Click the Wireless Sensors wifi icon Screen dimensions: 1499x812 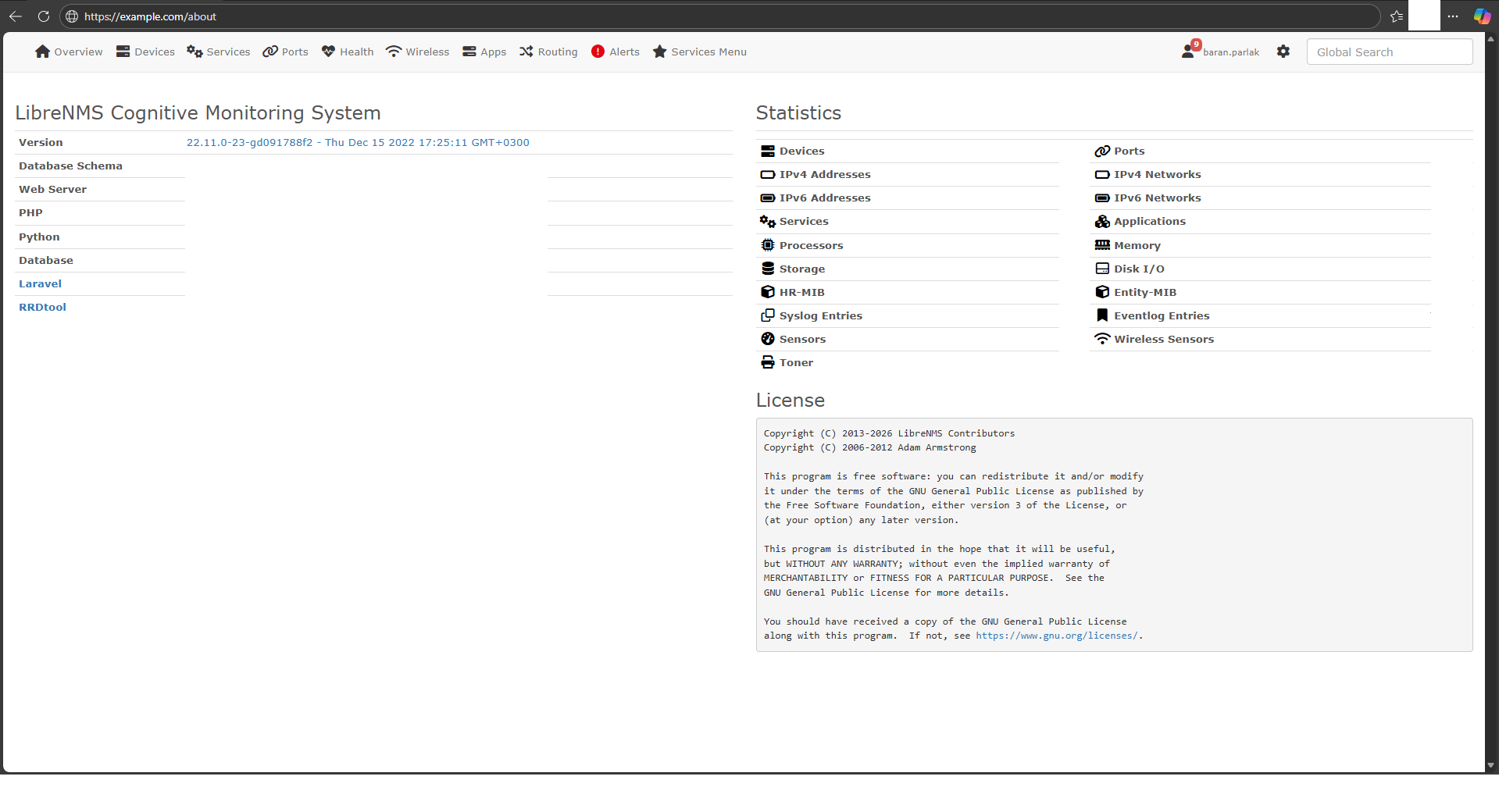(1102, 339)
